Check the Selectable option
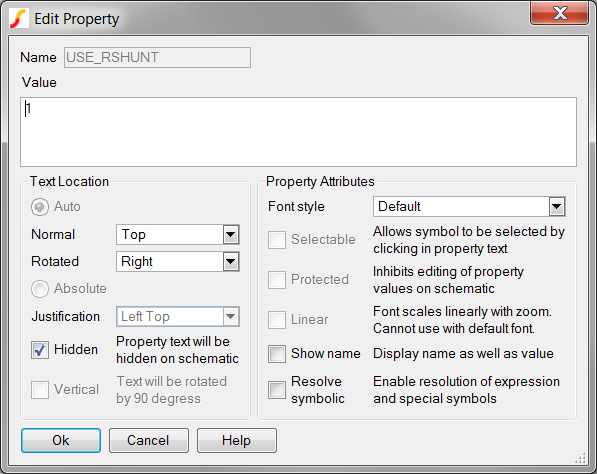597x474 pixels. coord(277,239)
